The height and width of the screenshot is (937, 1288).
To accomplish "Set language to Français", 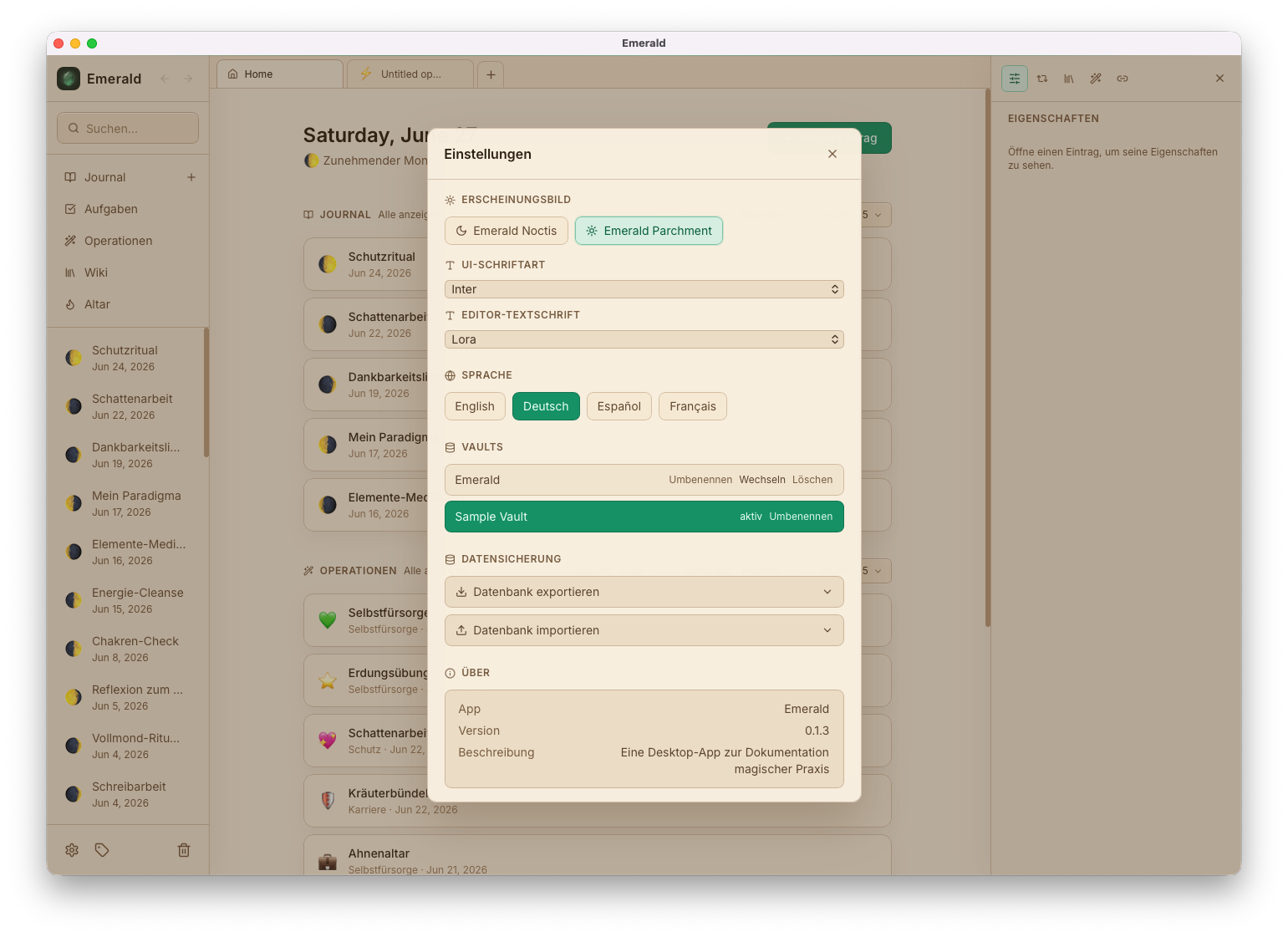I will [x=693, y=406].
